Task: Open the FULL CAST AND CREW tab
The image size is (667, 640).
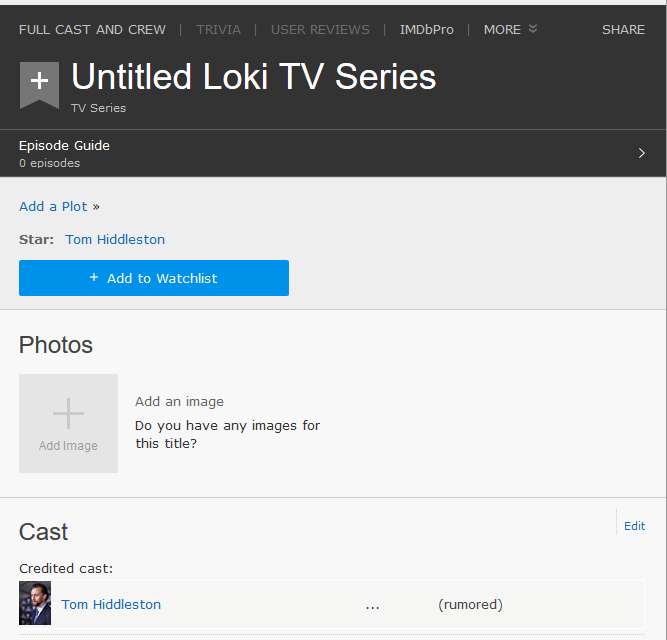Action: click(x=92, y=29)
